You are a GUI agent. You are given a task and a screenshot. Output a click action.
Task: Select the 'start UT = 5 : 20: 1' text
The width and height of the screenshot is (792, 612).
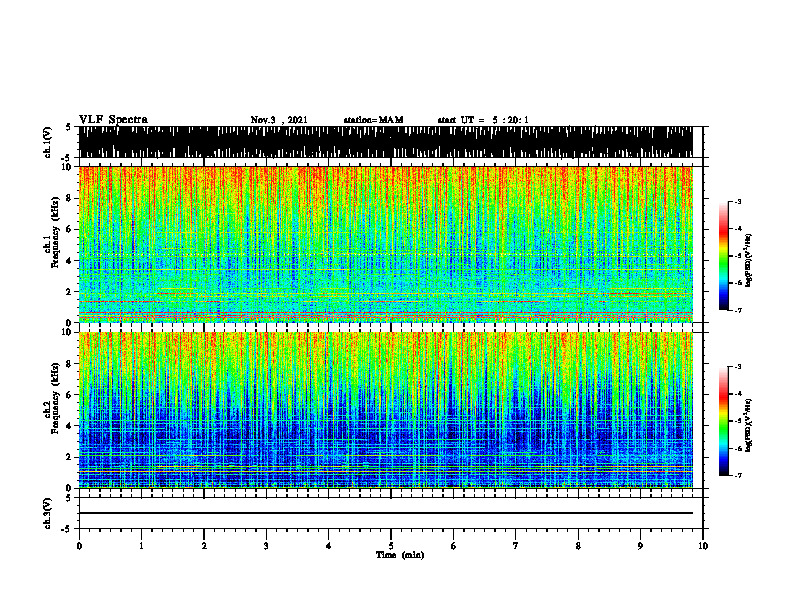(x=483, y=120)
